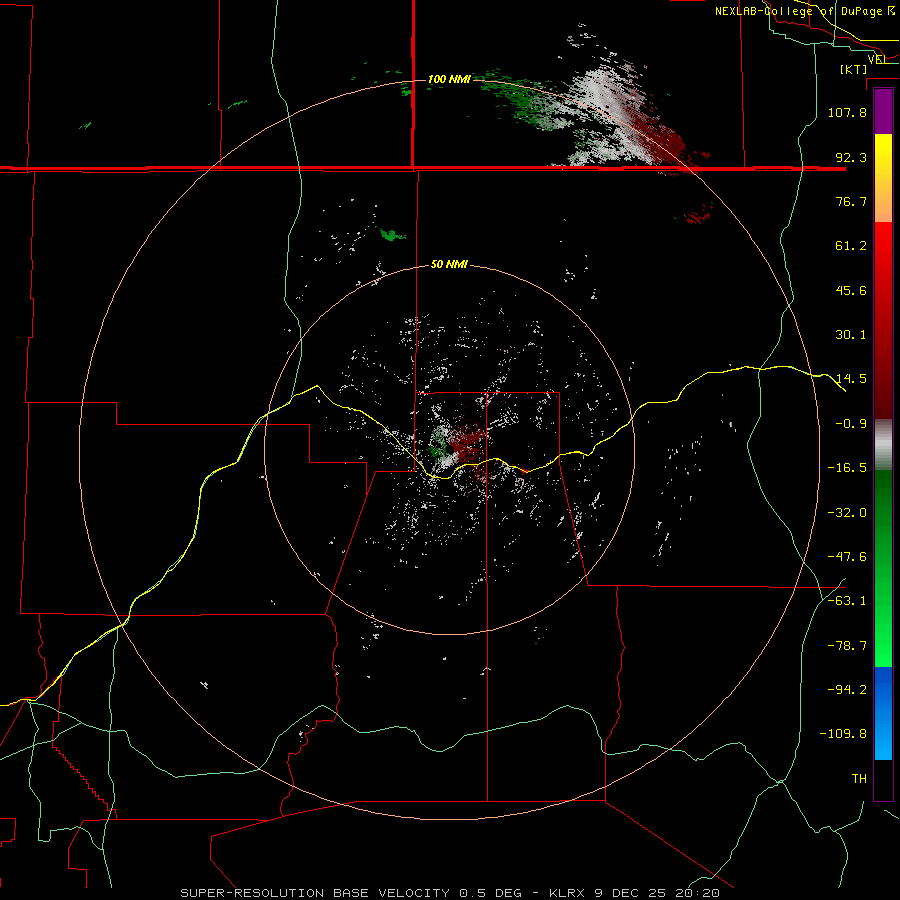
Task: Click the -32.0 velocity scale value
Action: coord(847,513)
